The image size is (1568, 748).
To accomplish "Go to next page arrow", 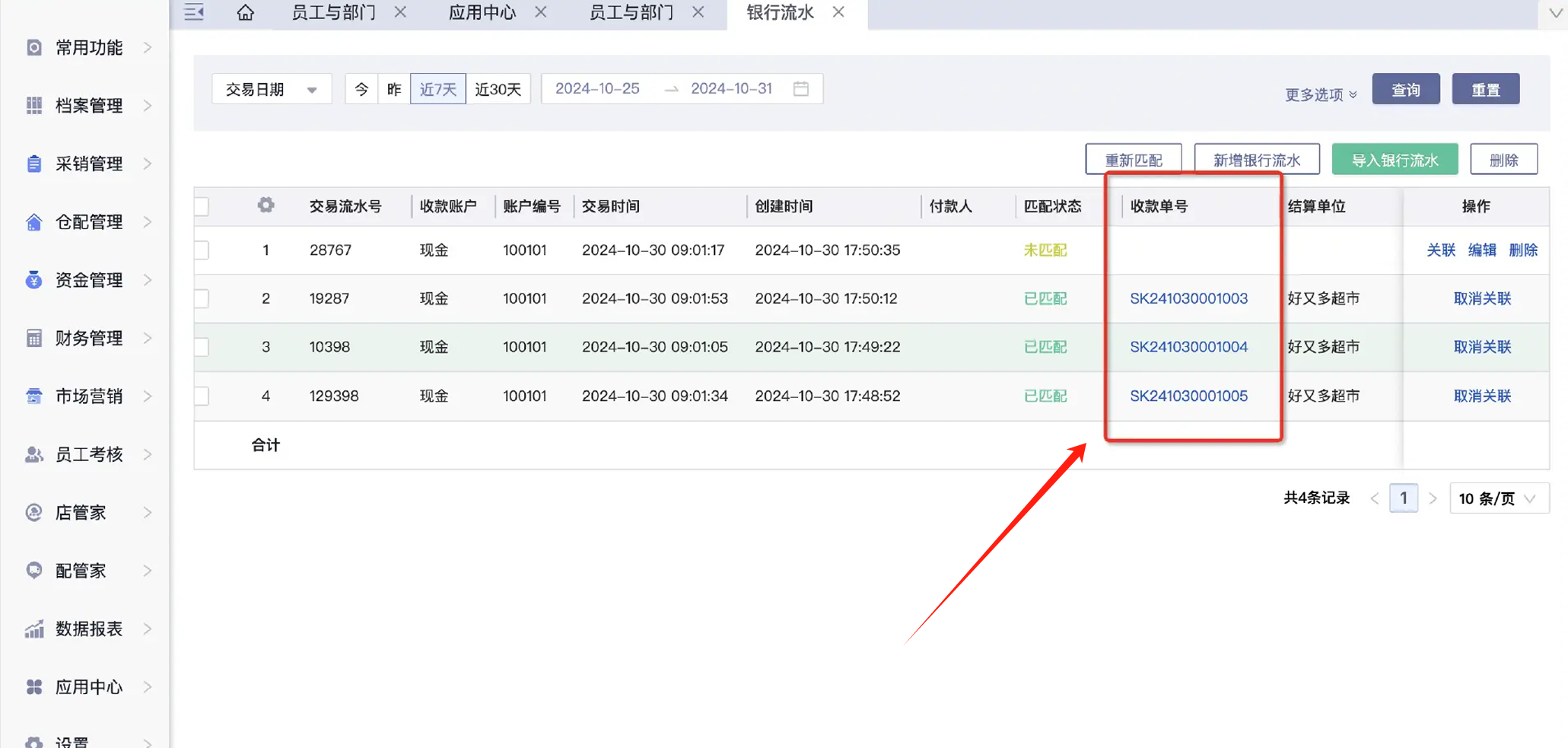I will [1433, 498].
